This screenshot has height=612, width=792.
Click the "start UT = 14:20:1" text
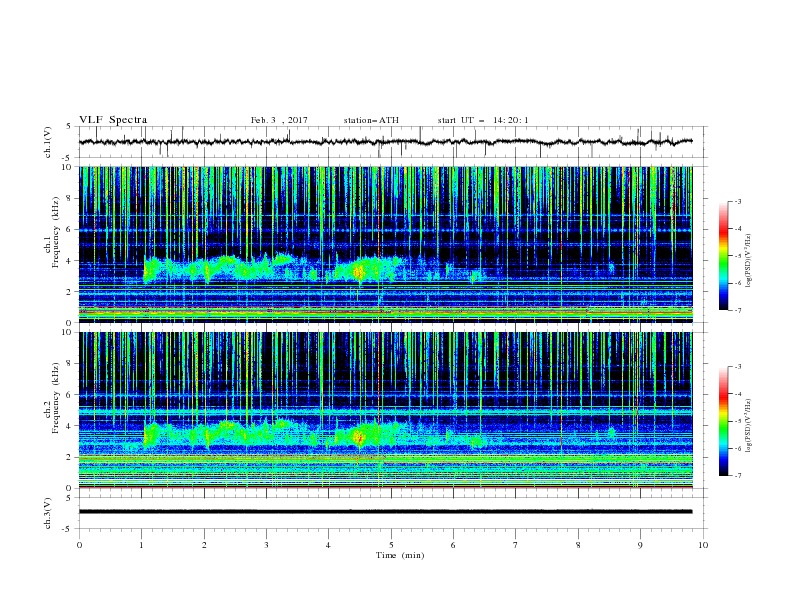coord(483,120)
